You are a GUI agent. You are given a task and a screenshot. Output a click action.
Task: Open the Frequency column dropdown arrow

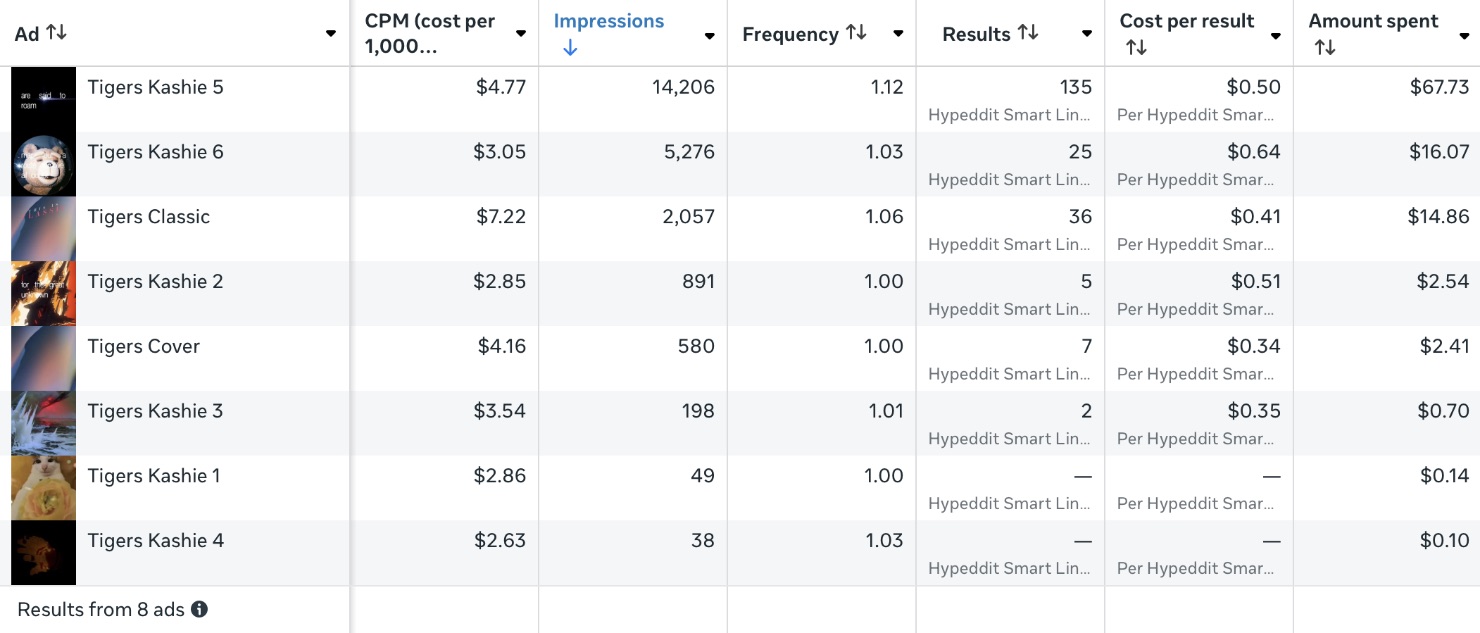click(898, 34)
